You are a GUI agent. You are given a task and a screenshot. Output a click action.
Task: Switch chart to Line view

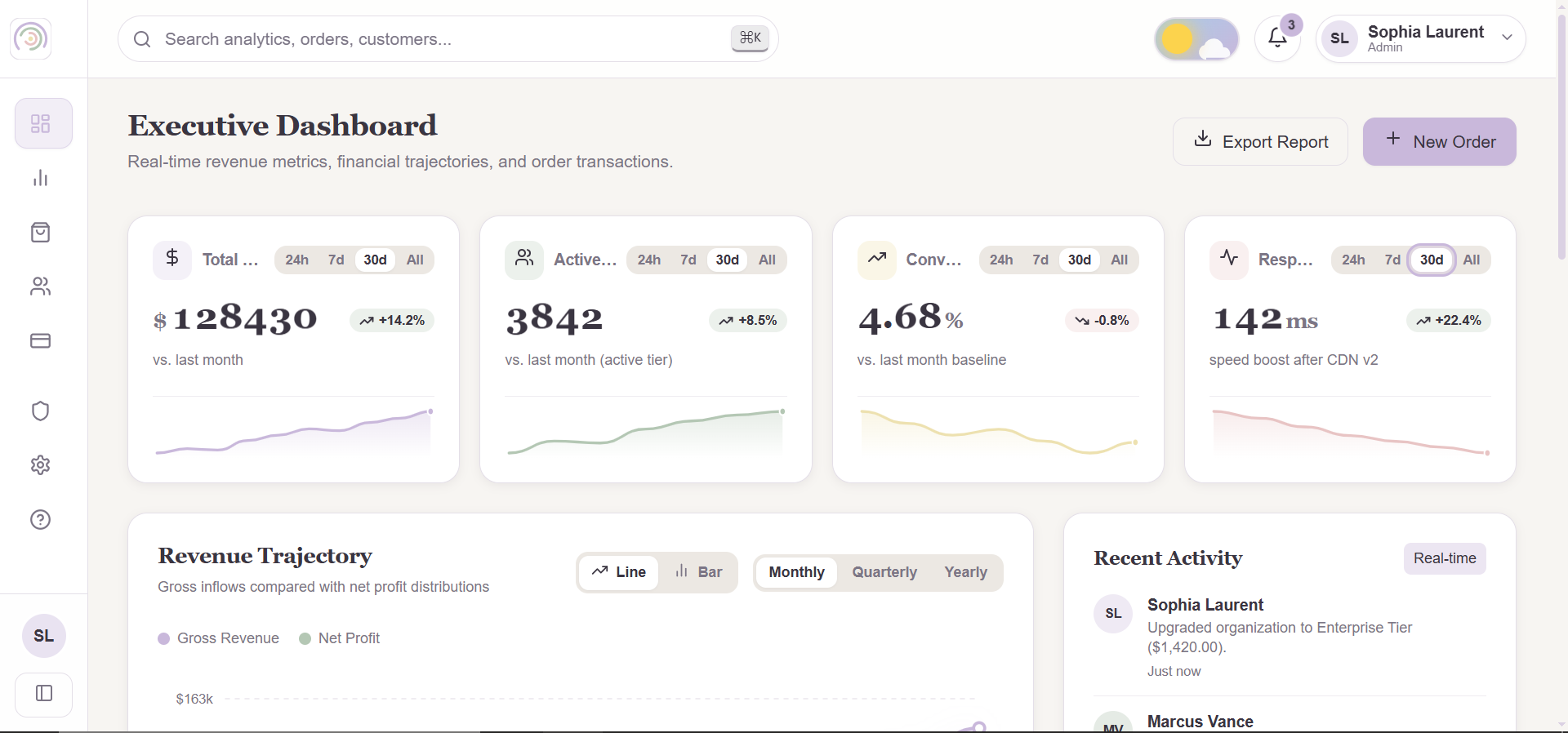coord(619,572)
